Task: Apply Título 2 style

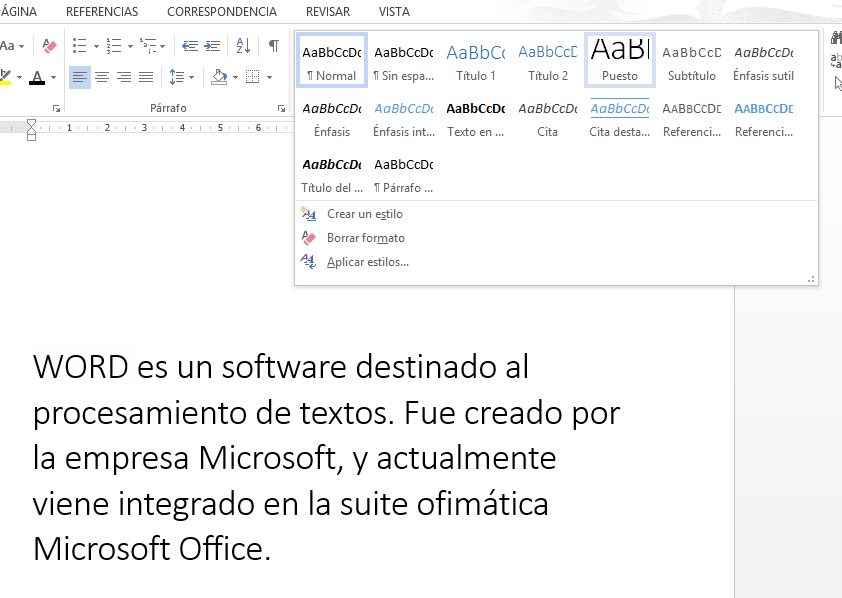Action: pos(548,60)
